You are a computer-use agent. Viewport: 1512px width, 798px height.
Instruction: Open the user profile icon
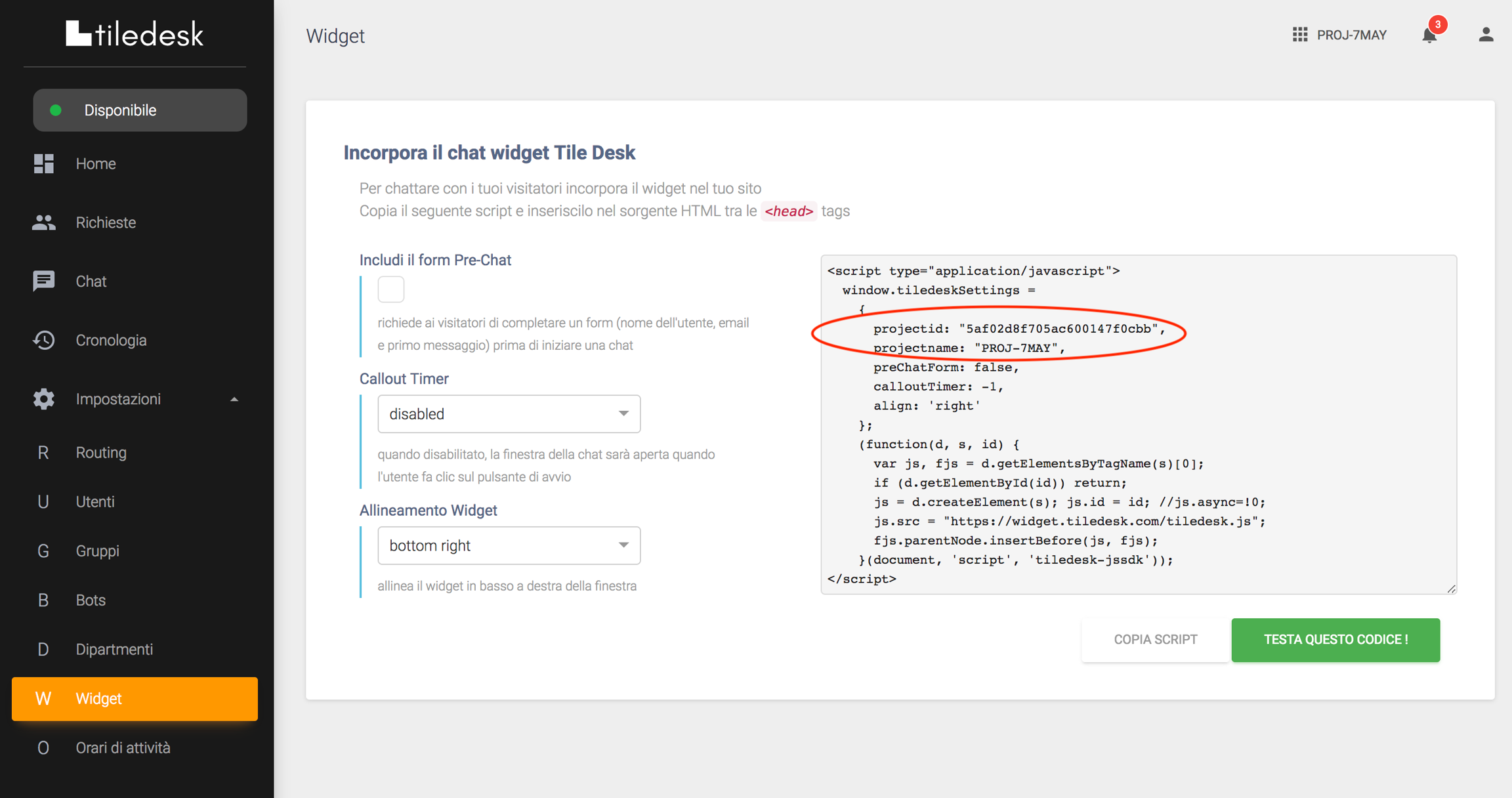pyautogui.click(x=1486, y=35)
